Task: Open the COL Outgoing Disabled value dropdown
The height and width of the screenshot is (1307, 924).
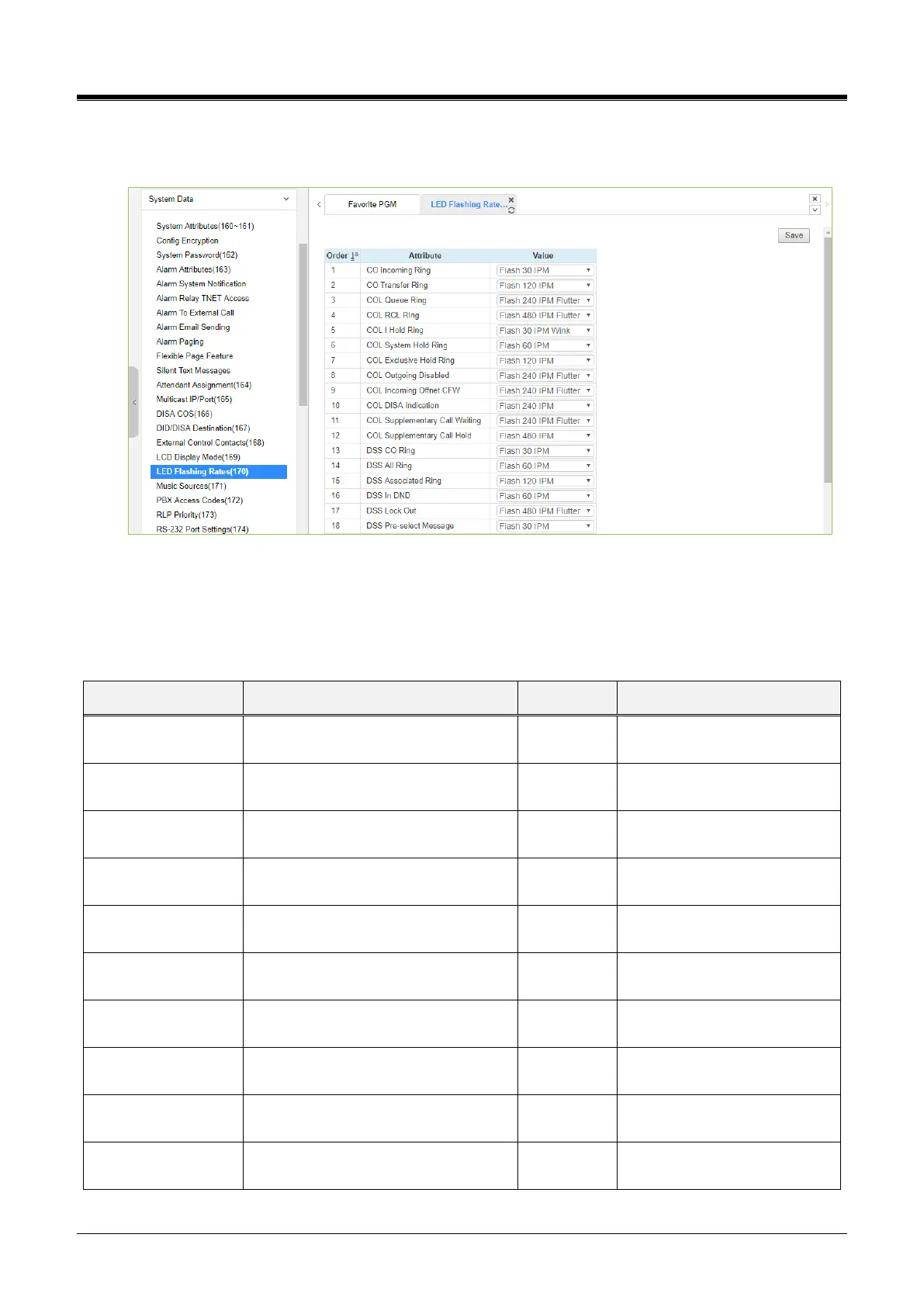Action: tap(545, 376)
